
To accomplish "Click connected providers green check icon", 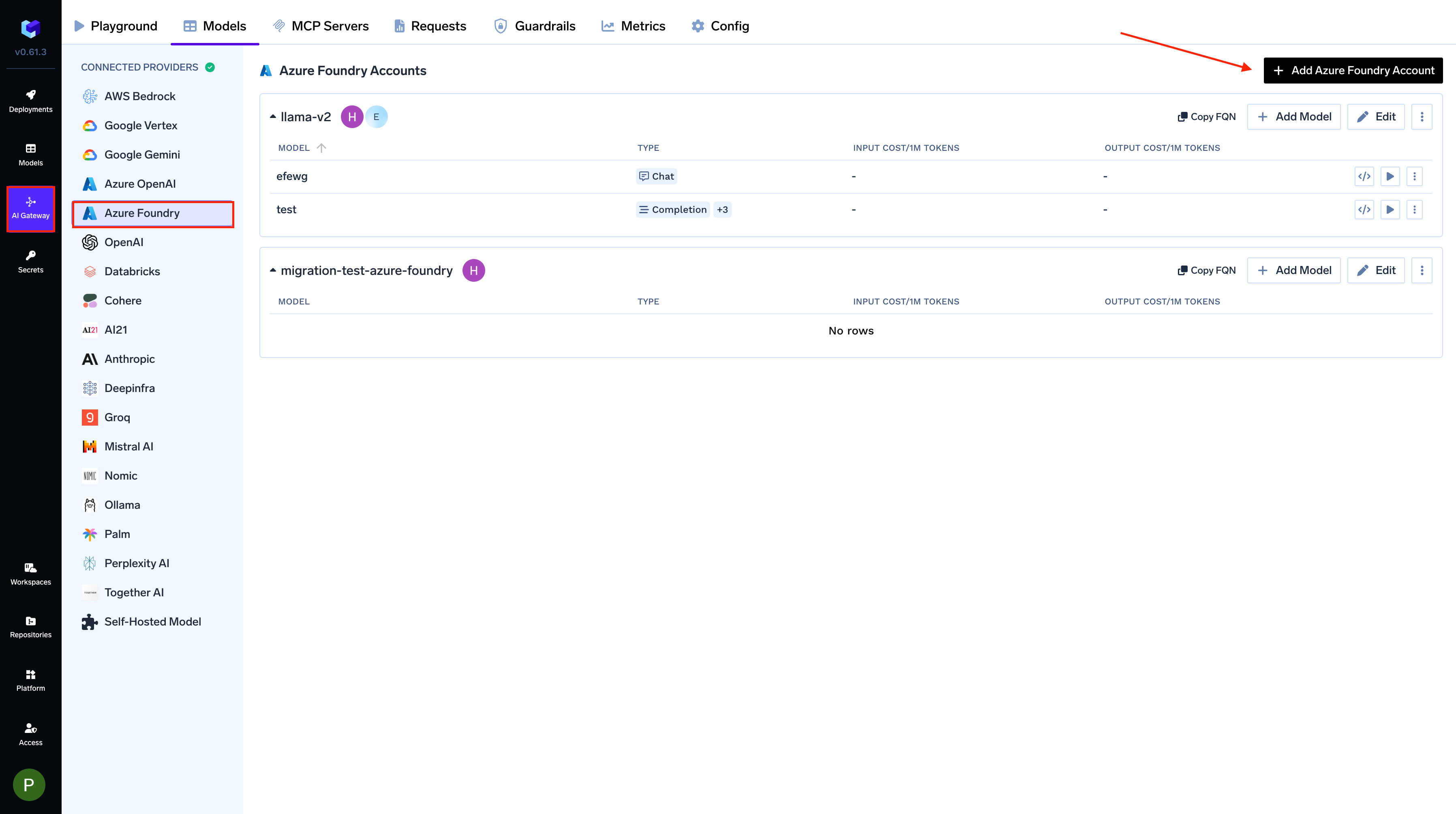I will tap(210, 67).
